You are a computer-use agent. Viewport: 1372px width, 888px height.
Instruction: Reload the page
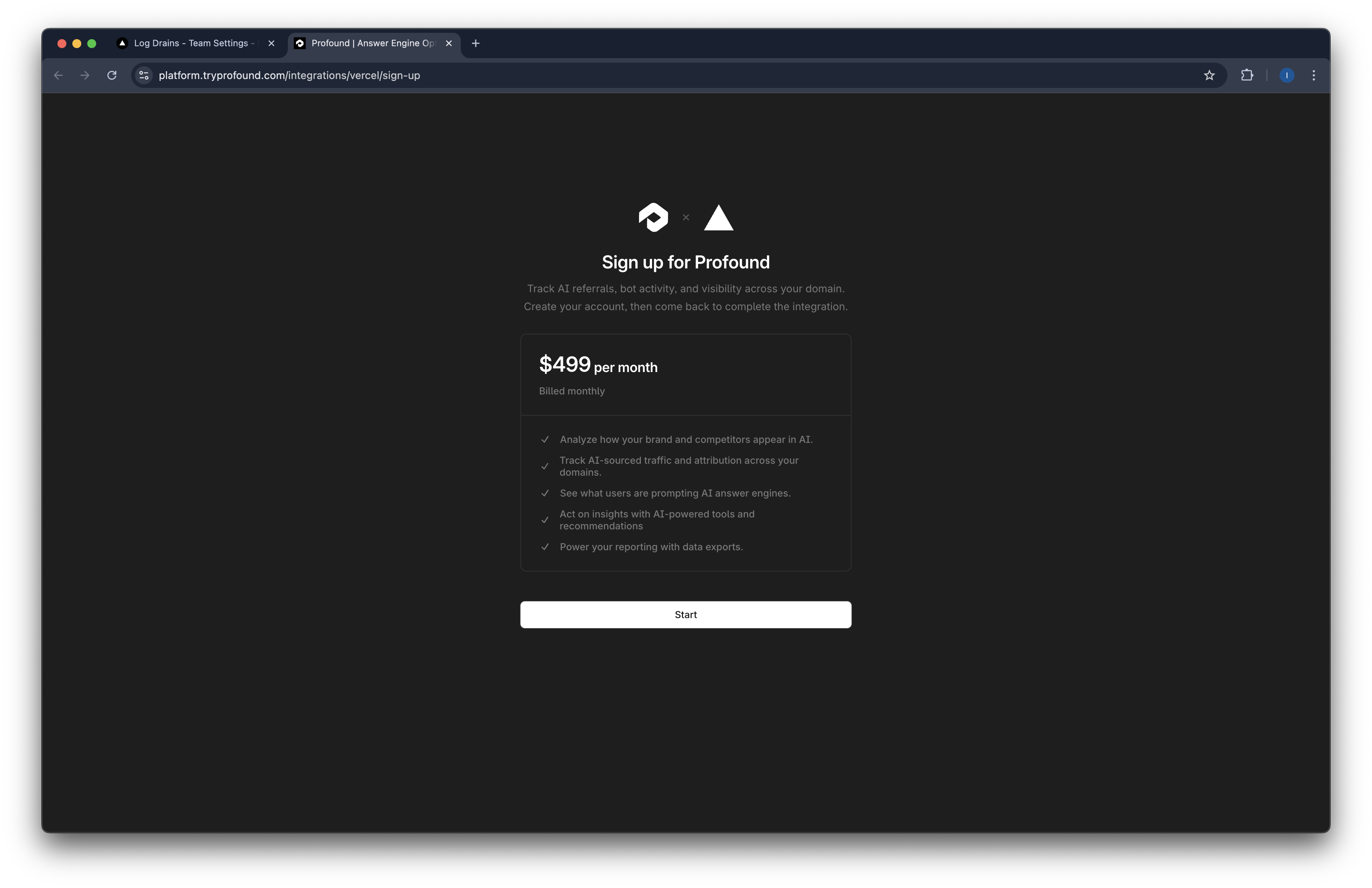point(112,75)
